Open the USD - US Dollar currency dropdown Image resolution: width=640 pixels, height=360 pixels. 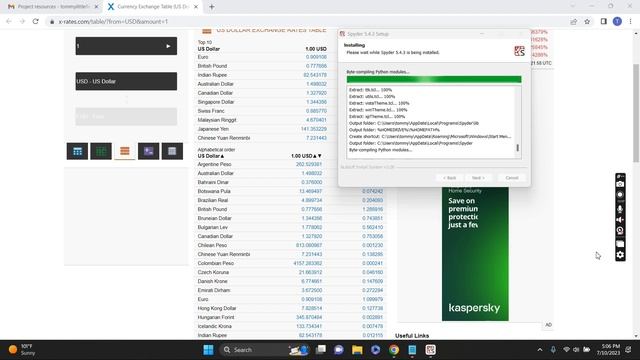tap(126, 81)
